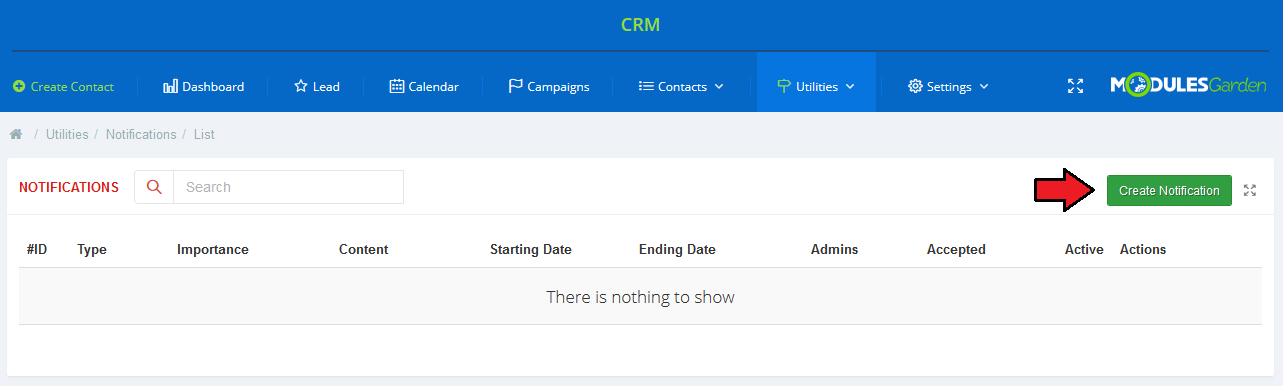Screen dimensions: 1283x386
Task: Sort by Starting Date column header
Action: tap(531, 249)
